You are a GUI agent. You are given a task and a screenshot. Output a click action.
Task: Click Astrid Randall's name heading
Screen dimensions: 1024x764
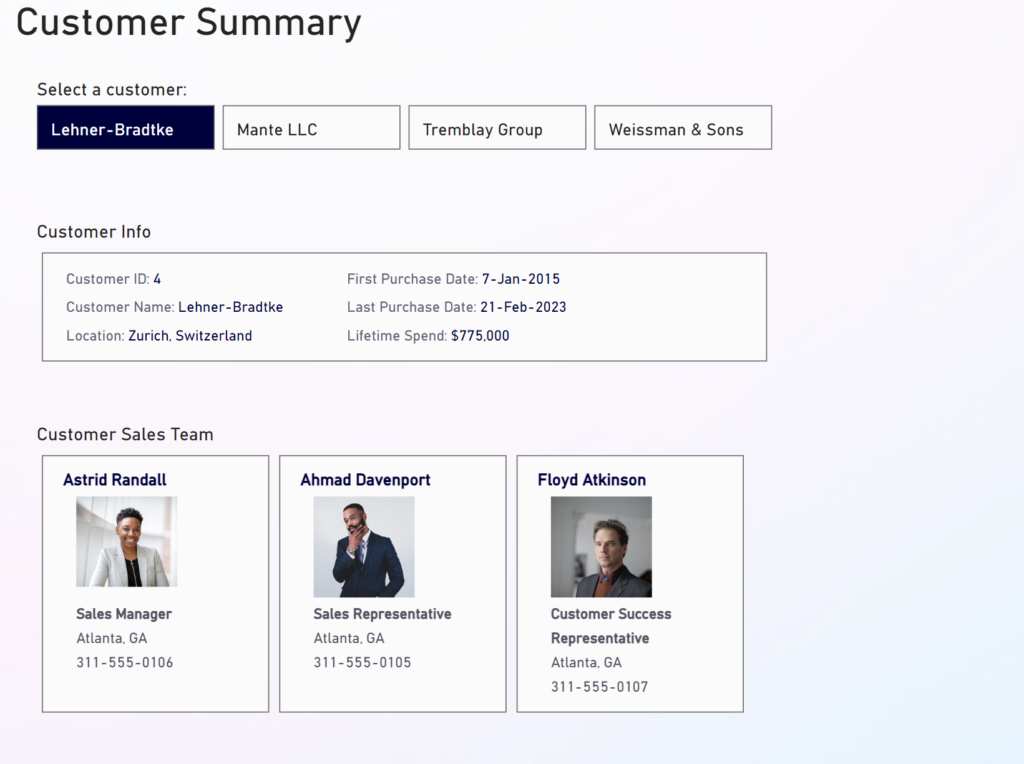[x=115, y=480]
